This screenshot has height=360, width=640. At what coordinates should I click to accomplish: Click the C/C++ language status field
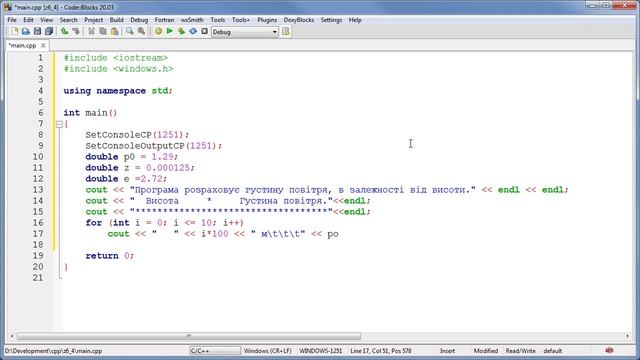click(215, 351)
